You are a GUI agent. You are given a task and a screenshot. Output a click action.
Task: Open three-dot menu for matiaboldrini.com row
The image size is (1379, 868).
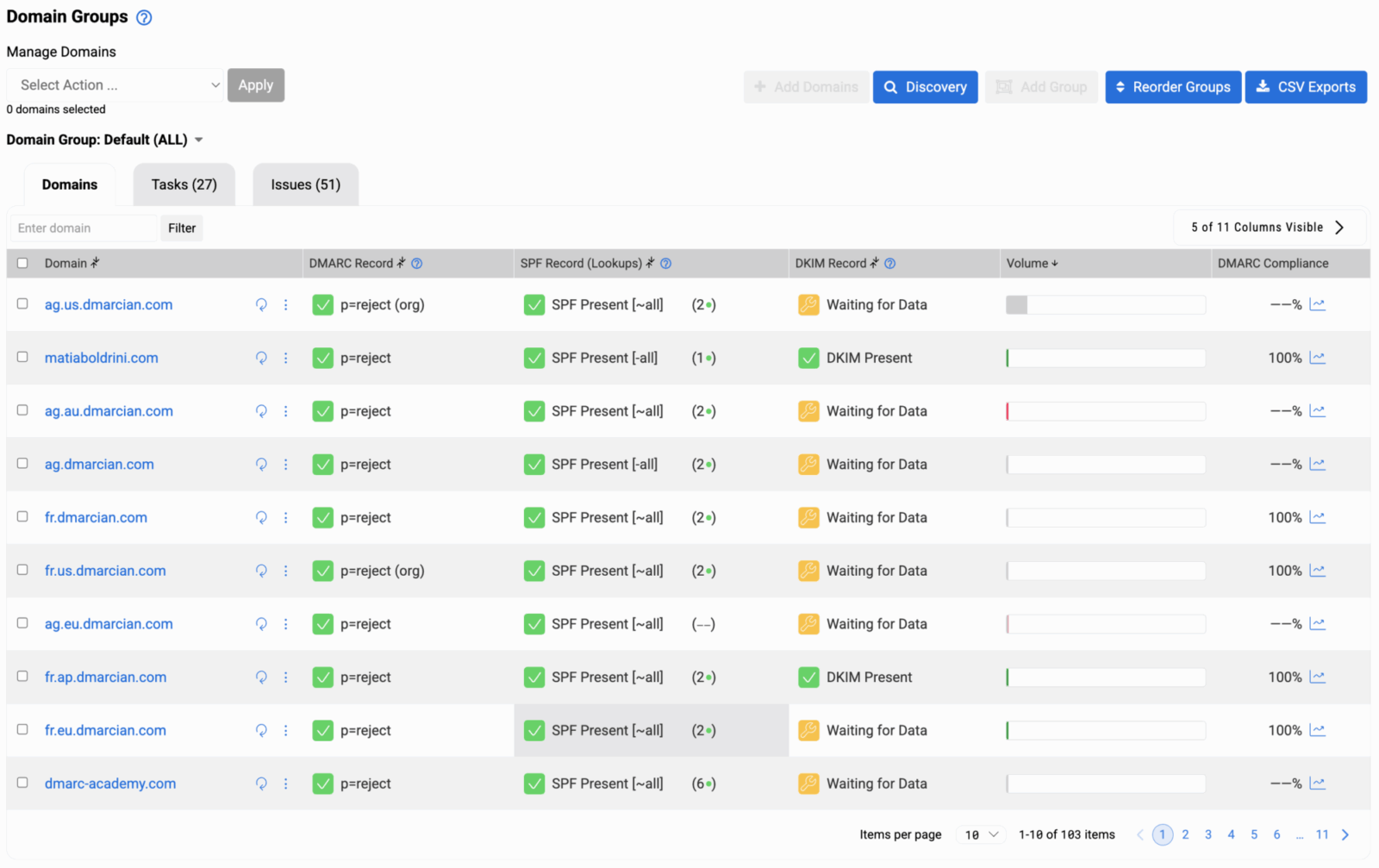[x=285, y=358]
